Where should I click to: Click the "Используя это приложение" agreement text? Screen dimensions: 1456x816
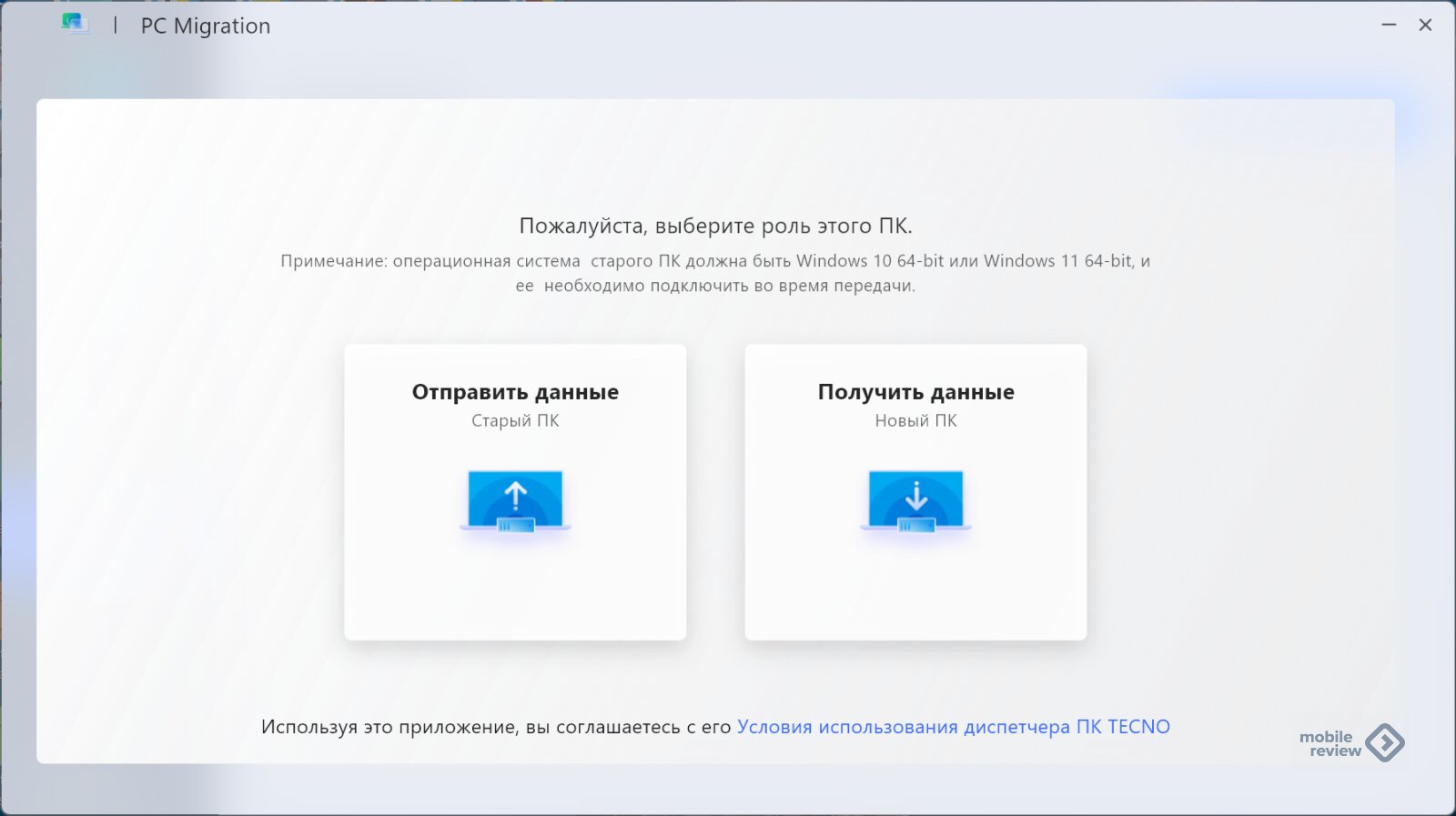496,727
